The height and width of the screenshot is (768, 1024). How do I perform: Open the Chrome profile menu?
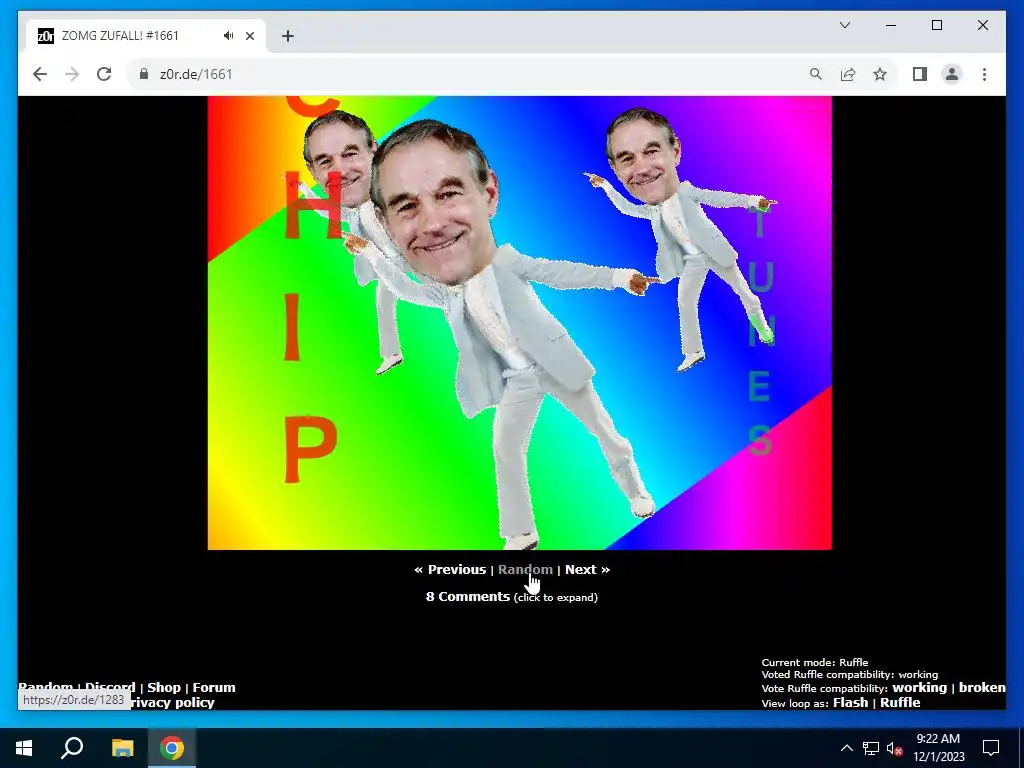pos(952,74)
